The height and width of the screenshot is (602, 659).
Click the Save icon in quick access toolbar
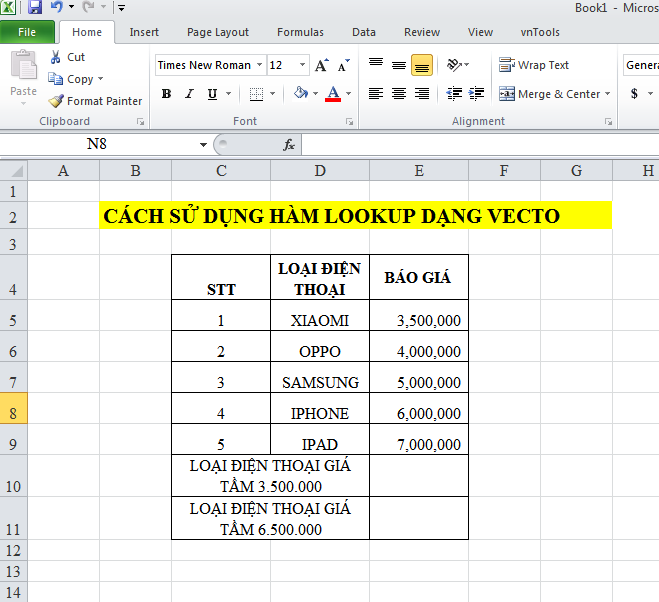click(x=35, y=7)
